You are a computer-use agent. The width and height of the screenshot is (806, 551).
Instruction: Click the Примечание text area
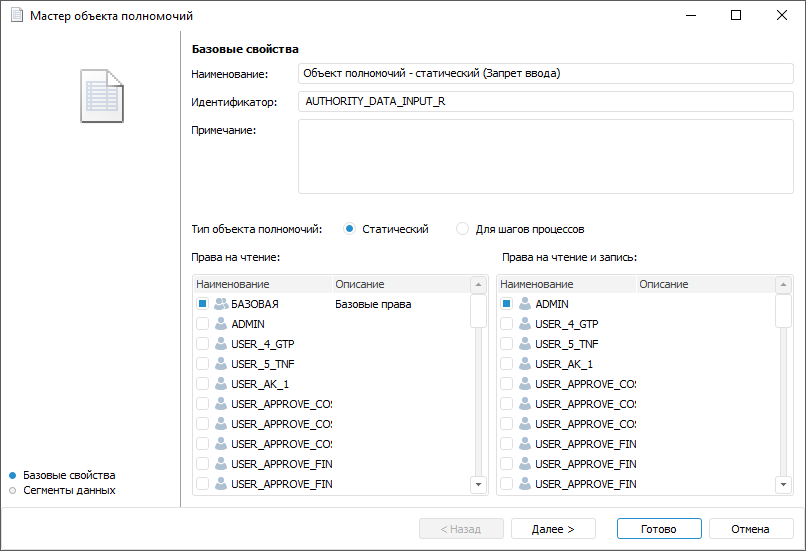tap(545, 156)
